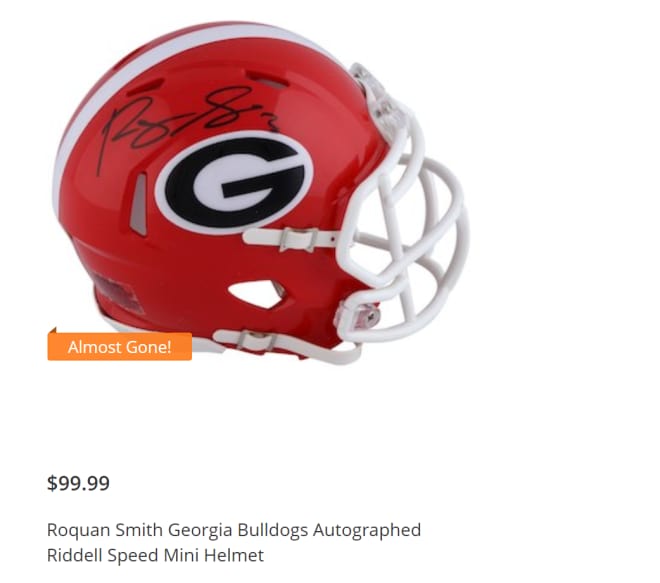660x583 pixels.
Task: Open the Roquan Smith Georgia Bulldogs Autographed link
Action: (234, 530)
